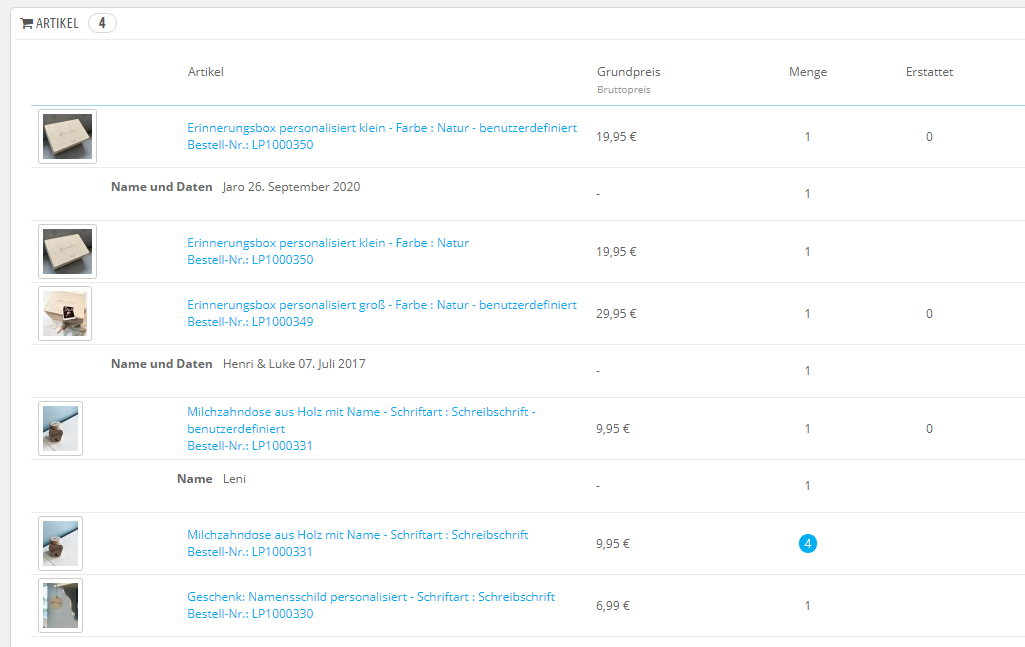Viewport: 1025px width, 647px height.
Task: Open first Erinnerungsbox klein thumbnail image
Action: [x=67, y=136]
